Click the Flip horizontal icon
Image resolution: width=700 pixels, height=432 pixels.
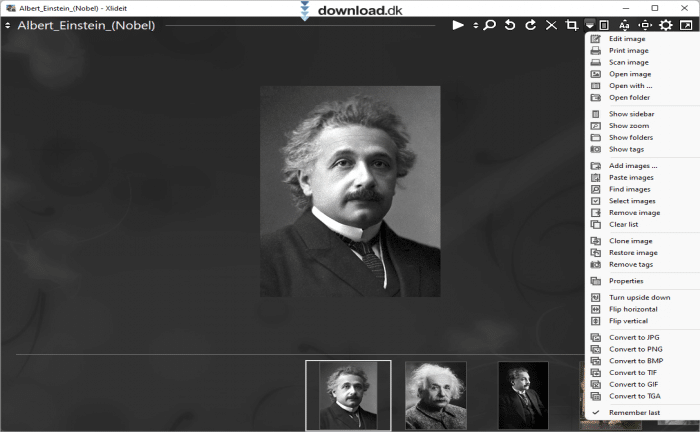click(596, 309)
